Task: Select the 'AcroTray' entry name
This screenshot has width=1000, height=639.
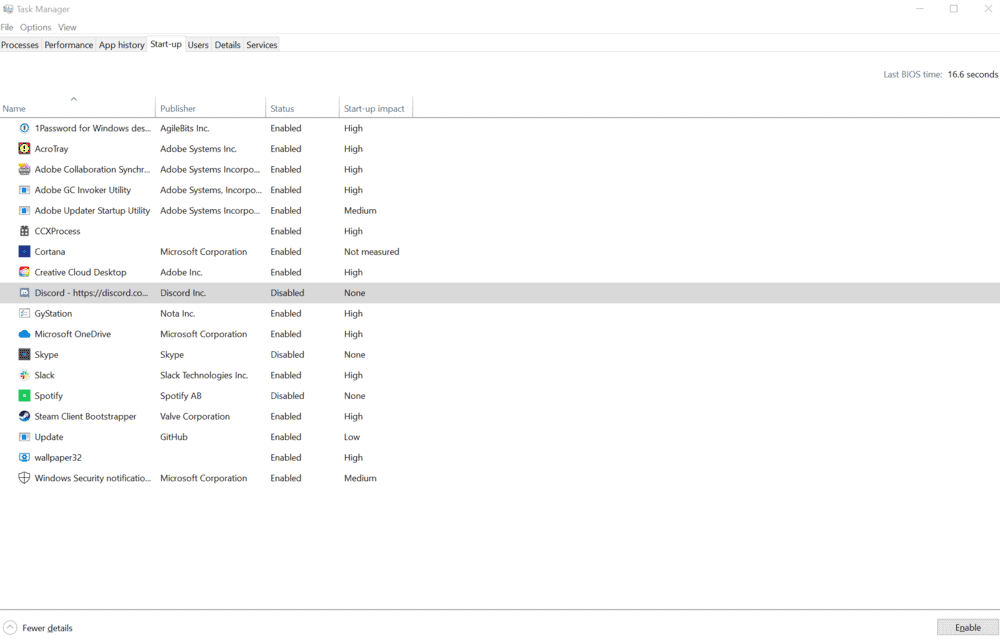Action: (51, 149)
